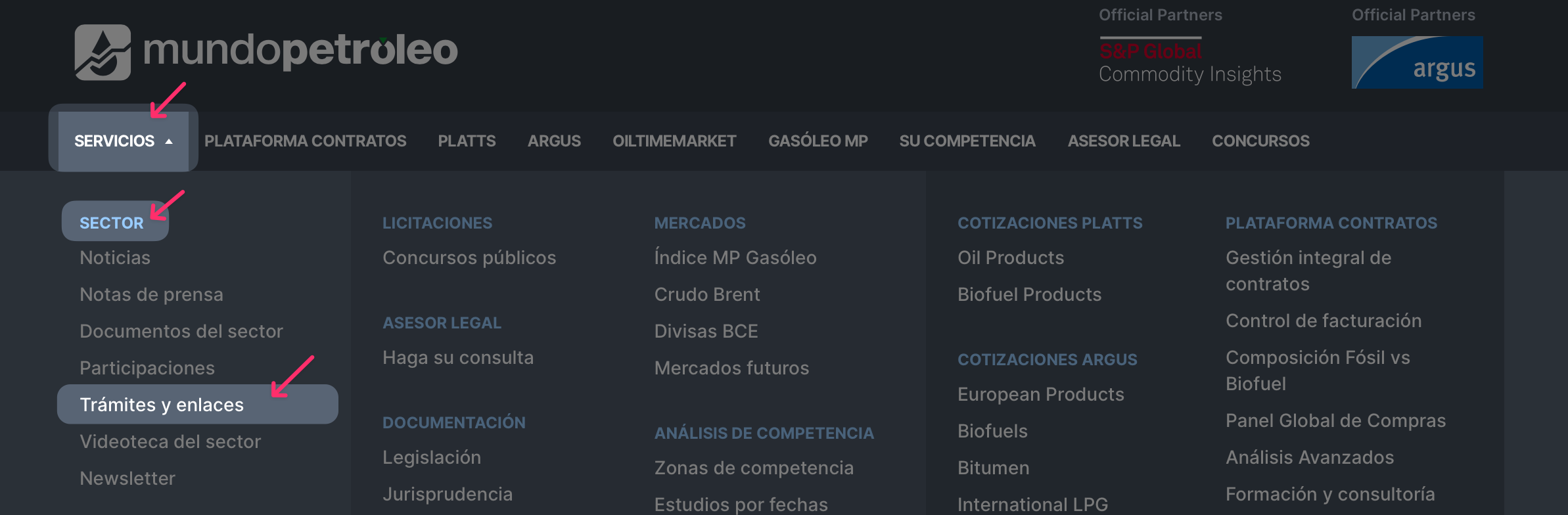Open International LPG link
This screenshot has height=515, width=1568.
1032,504
